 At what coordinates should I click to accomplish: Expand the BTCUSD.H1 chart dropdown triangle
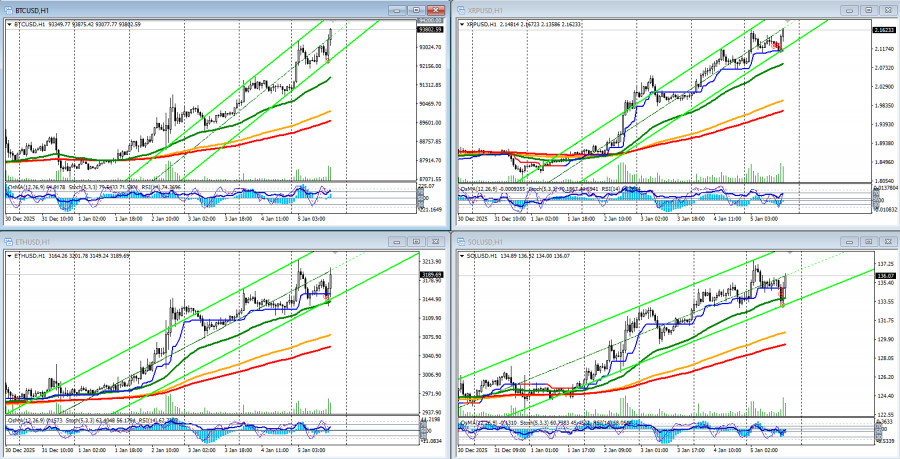click(9, 24)
